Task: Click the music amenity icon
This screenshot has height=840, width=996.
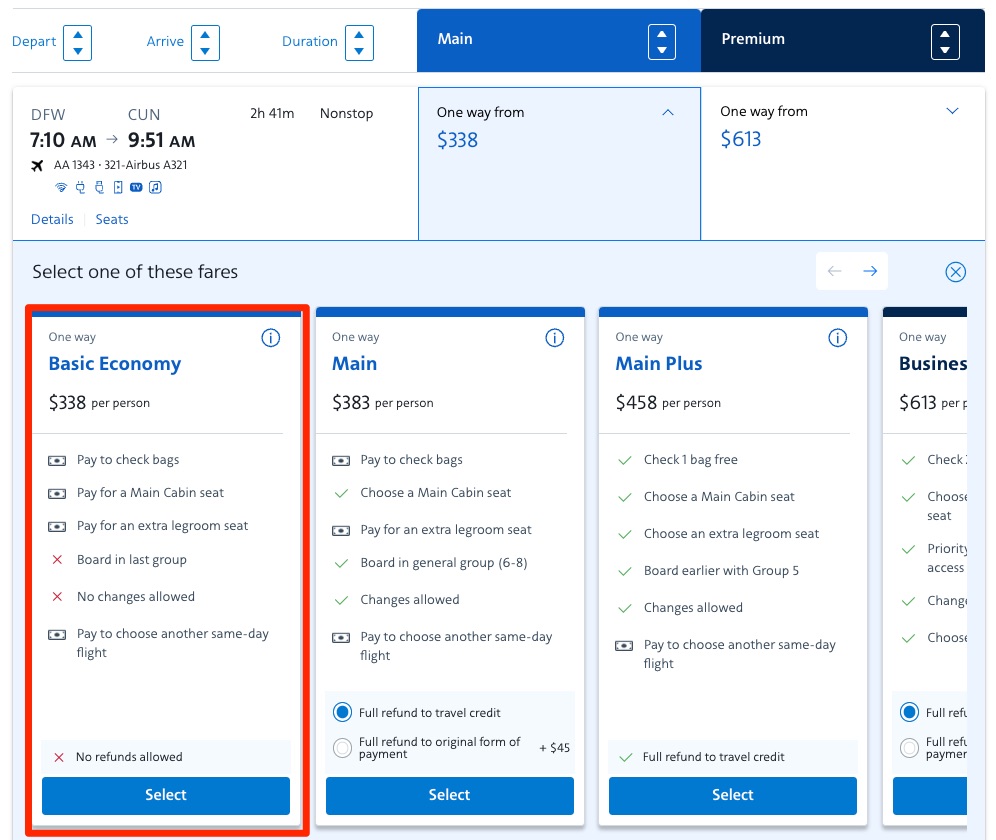Action: (x=155, y=187)
